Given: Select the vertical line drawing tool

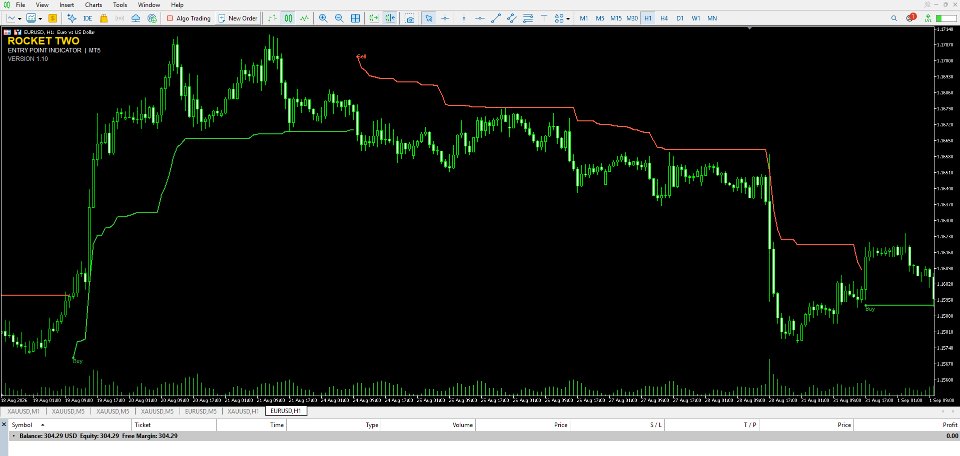Looking at the screenshot, I should point(463,18).
